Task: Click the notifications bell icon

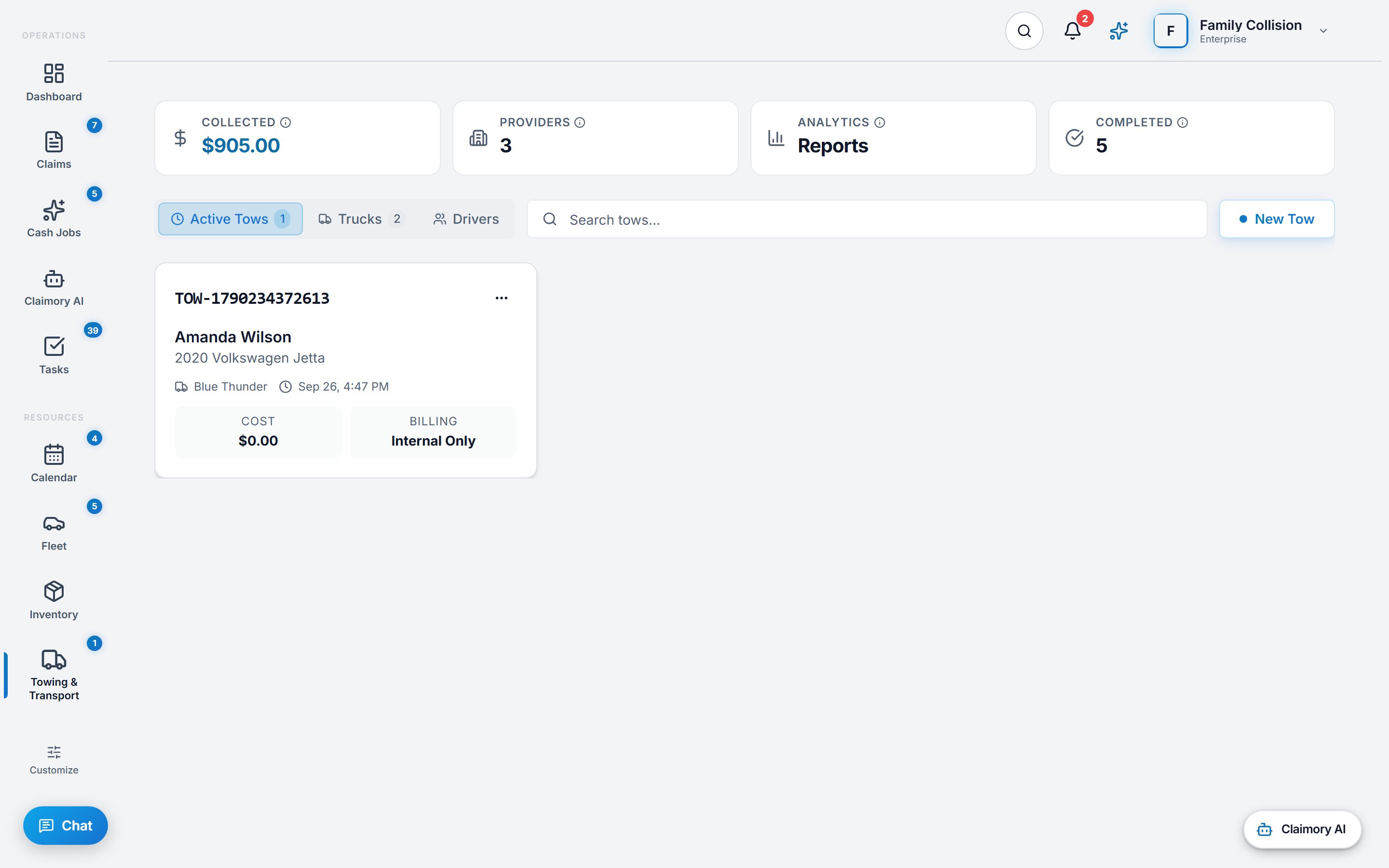Action: pyautogui.click(x=1072, y=31)
